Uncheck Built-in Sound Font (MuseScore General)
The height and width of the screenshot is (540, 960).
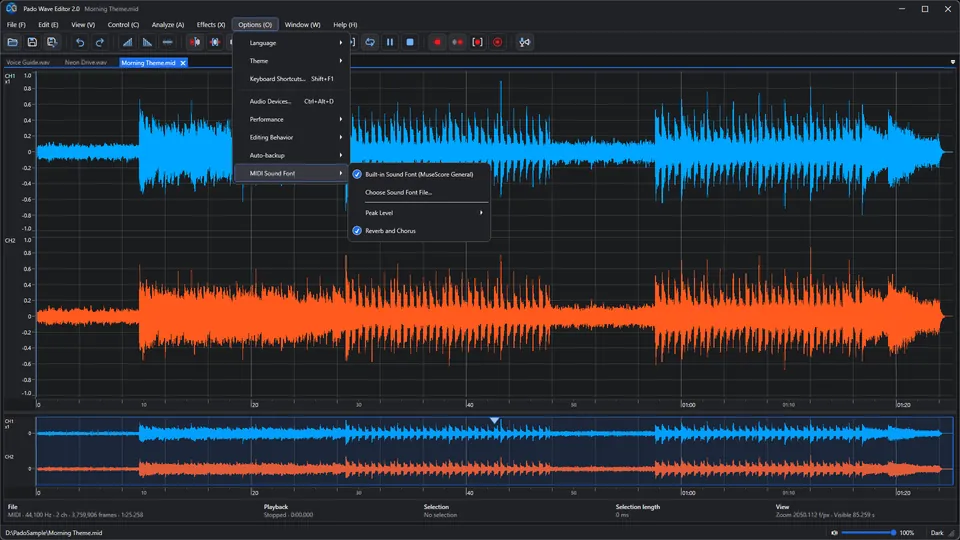pyautogui.click(x=419, y=174)
